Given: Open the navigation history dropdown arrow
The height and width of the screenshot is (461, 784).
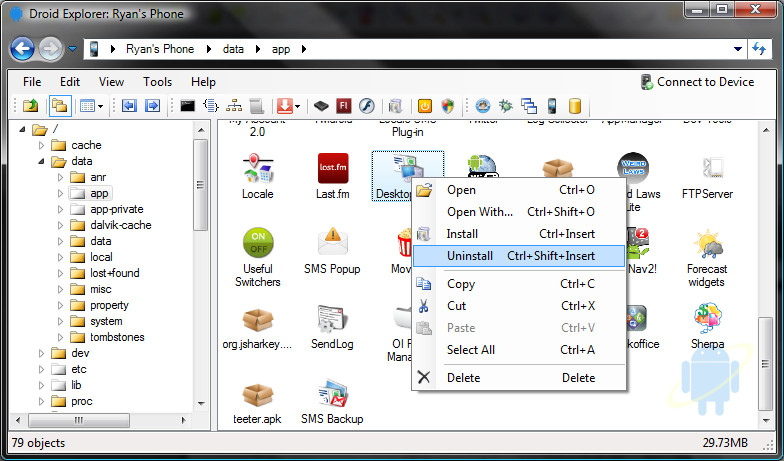Looking at the screenshot, I should click(72, 49).
